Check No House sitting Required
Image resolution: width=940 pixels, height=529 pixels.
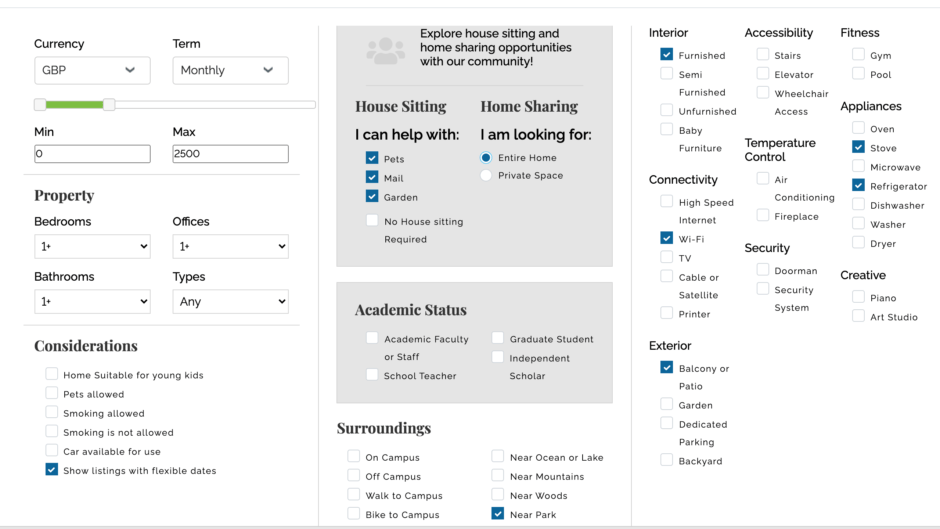[372, 220]
